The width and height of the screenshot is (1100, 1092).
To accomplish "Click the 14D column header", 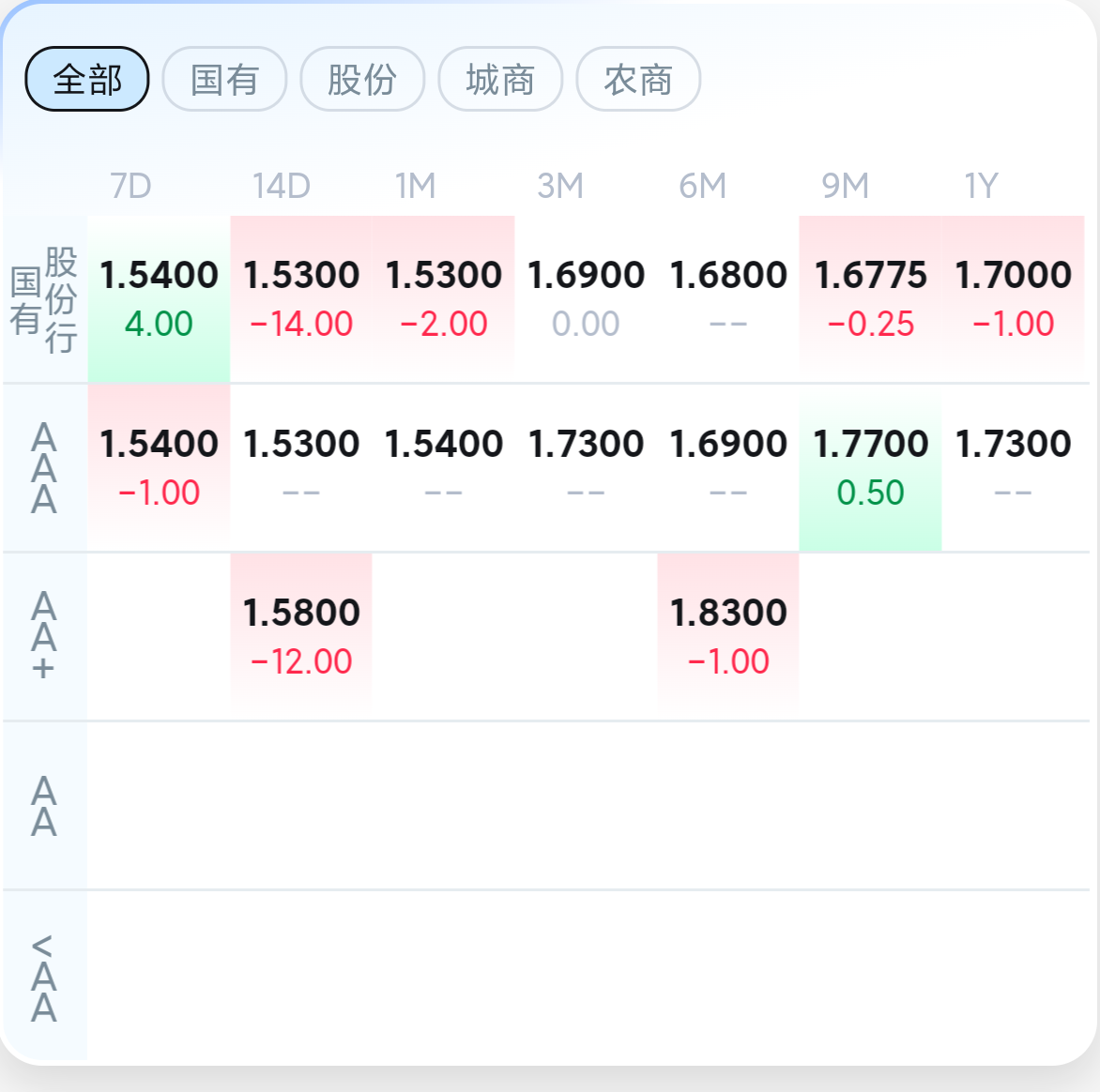I will 282,186.
